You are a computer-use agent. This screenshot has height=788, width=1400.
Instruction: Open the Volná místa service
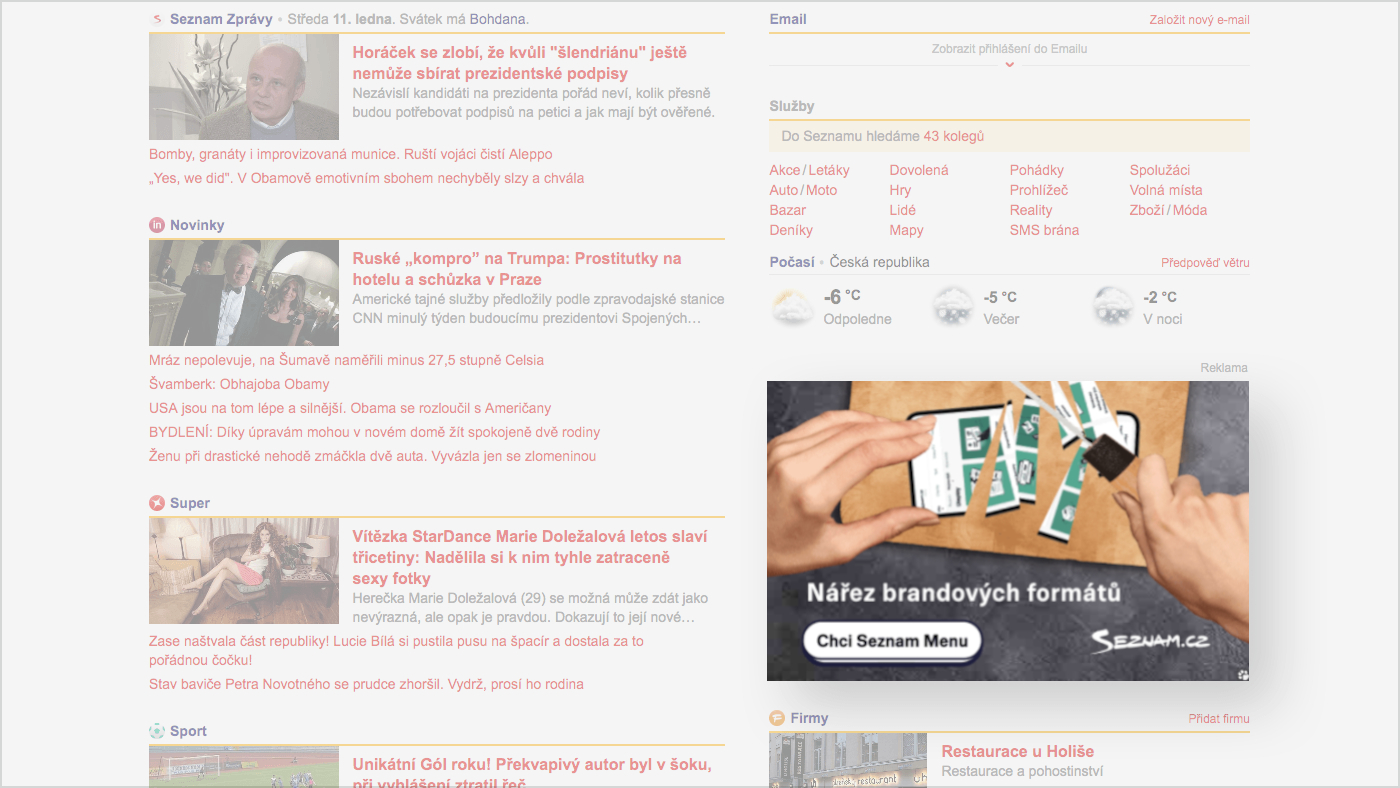tap(1166, 190)
